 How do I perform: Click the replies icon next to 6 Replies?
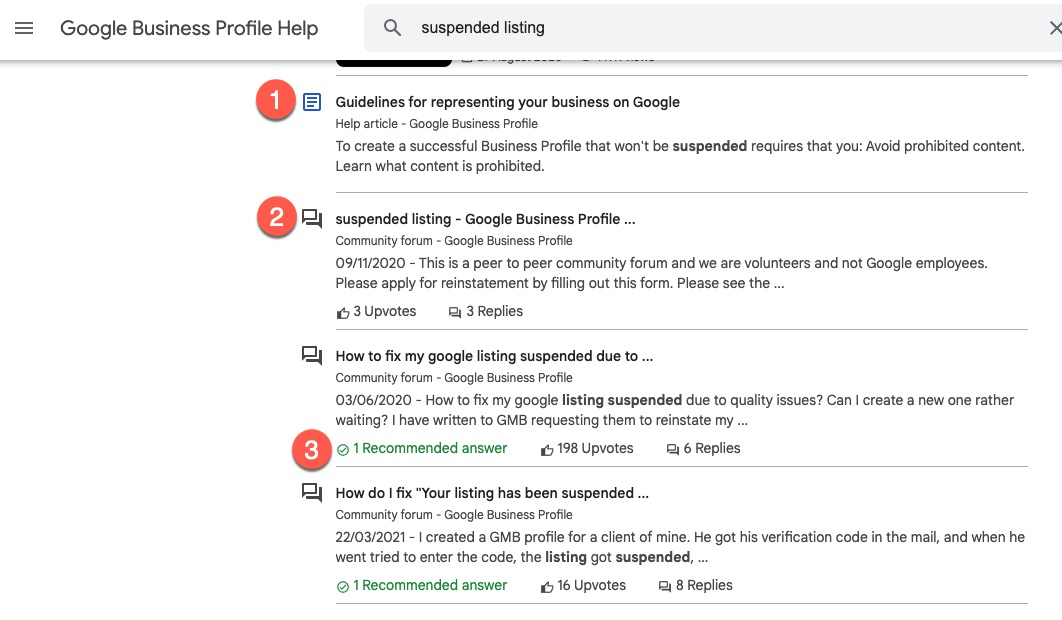click(x=673, y=449)
